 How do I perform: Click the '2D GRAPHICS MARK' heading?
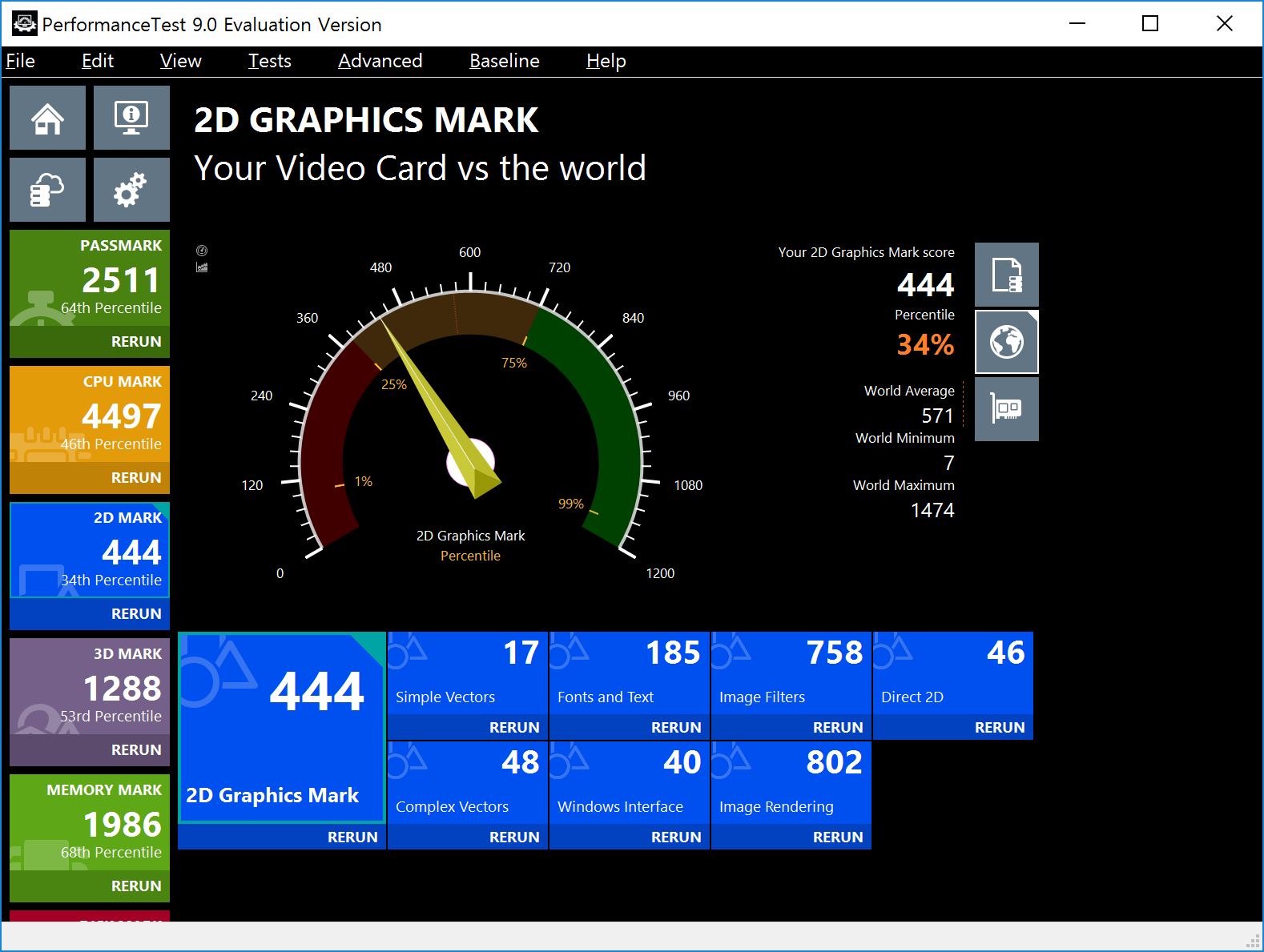coord(366,120)
